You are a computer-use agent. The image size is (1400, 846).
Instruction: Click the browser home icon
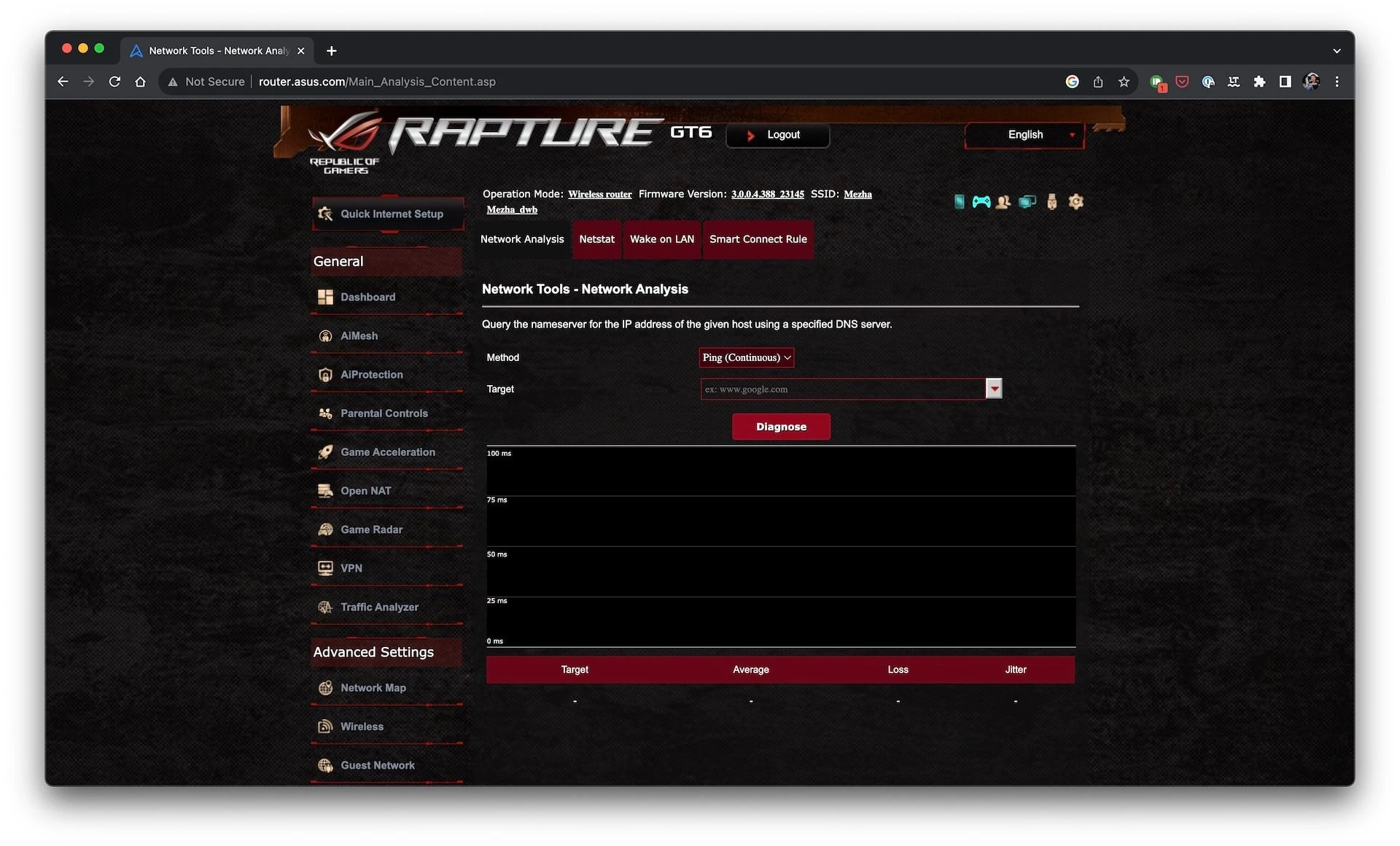[x=140, y=82]
